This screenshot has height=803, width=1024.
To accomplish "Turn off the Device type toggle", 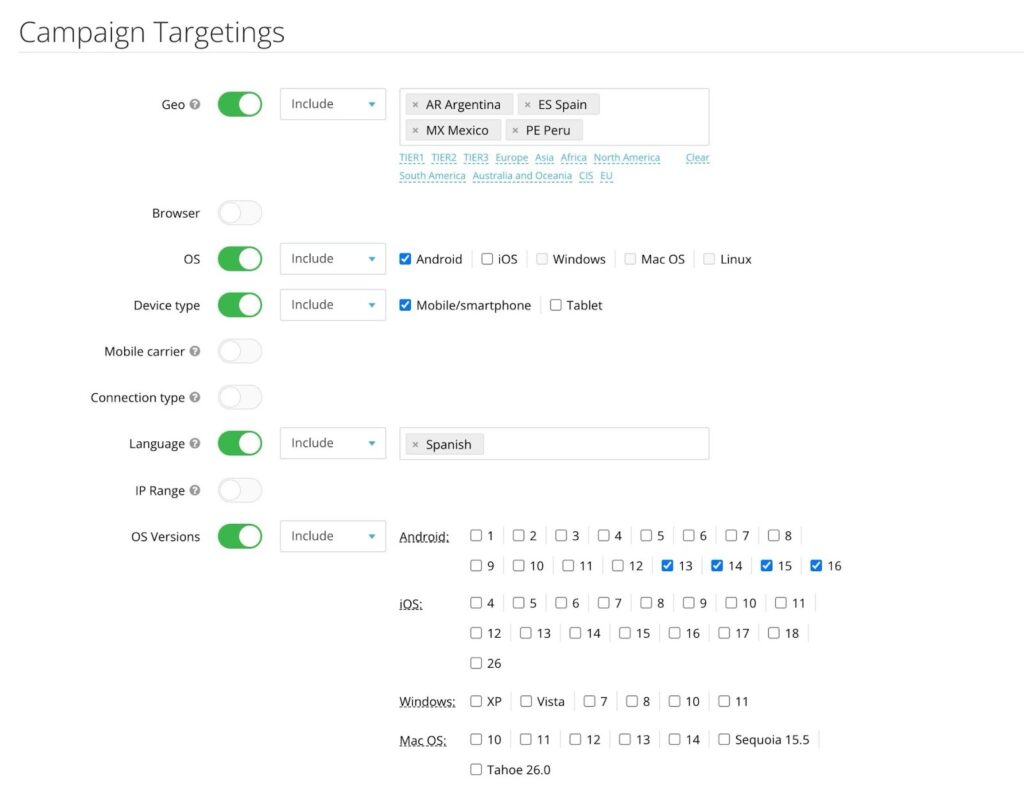I will click(x=240, y=305).
